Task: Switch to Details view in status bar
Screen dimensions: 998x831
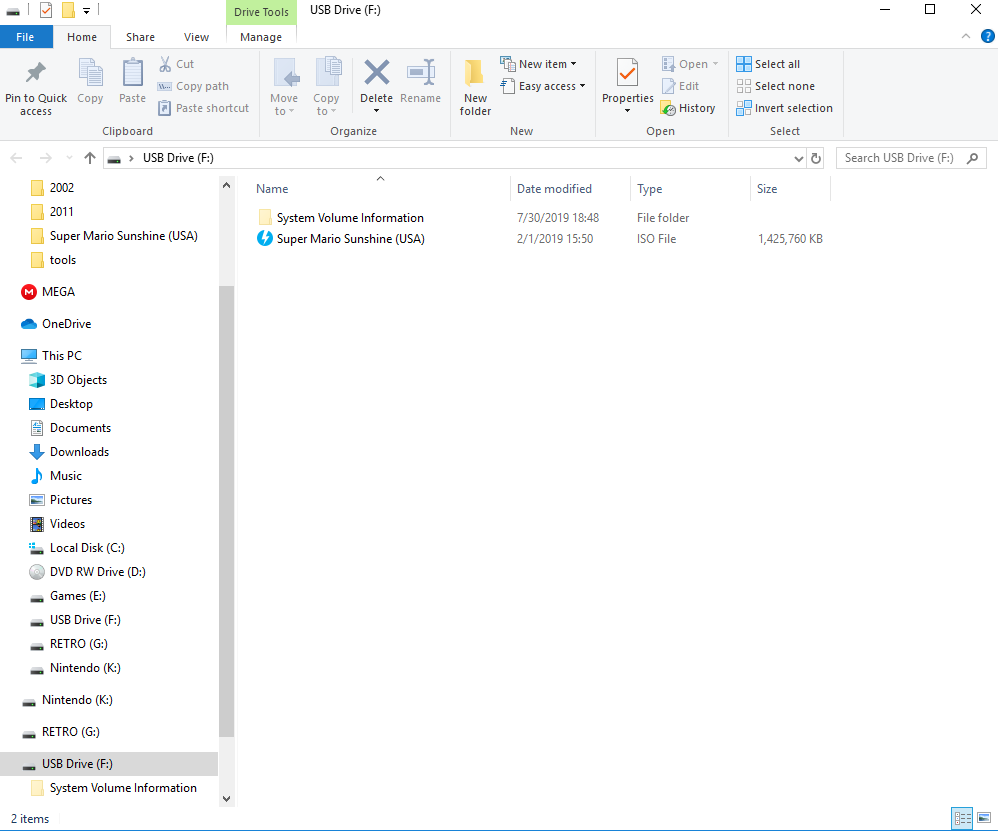Action: click(x=962, y=818)
